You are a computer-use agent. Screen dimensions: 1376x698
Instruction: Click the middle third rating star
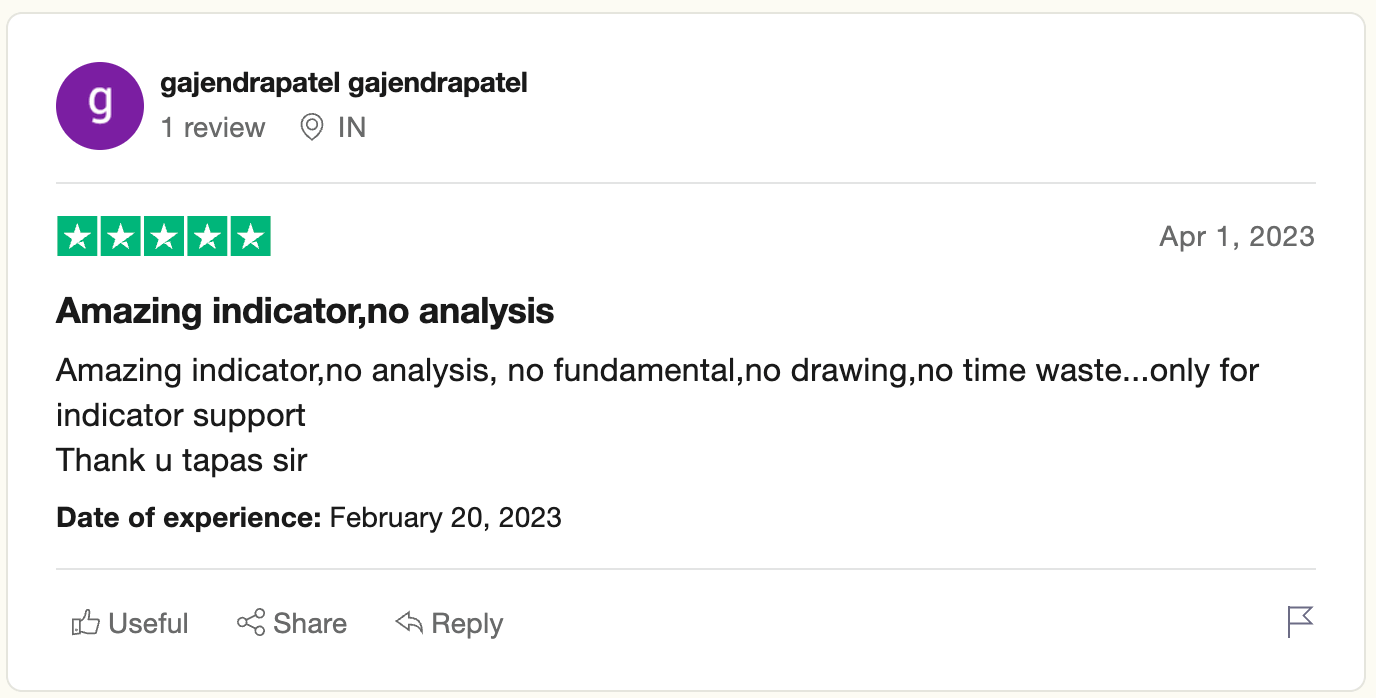(164, 237)
